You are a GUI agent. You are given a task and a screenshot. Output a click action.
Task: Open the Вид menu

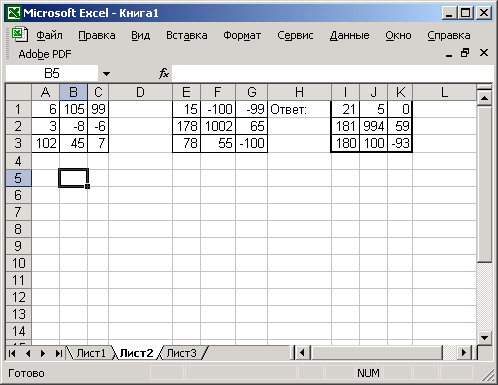[x=141, y=35]
